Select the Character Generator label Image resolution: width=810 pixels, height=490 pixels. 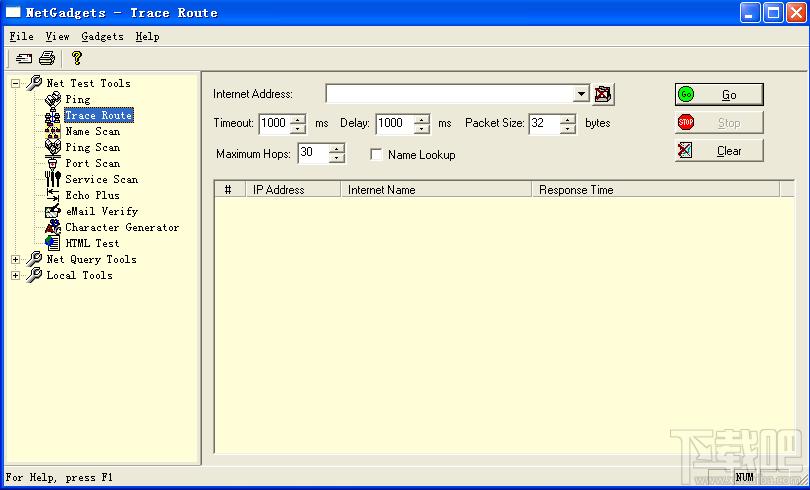tap(122, 227)
